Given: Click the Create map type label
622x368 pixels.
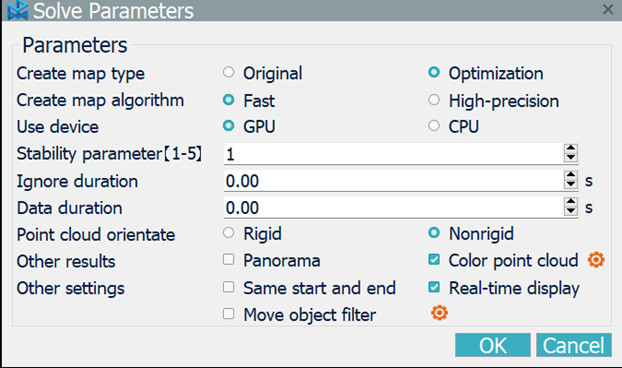Looking at the screenshot, I should click(x=81, y=74).
